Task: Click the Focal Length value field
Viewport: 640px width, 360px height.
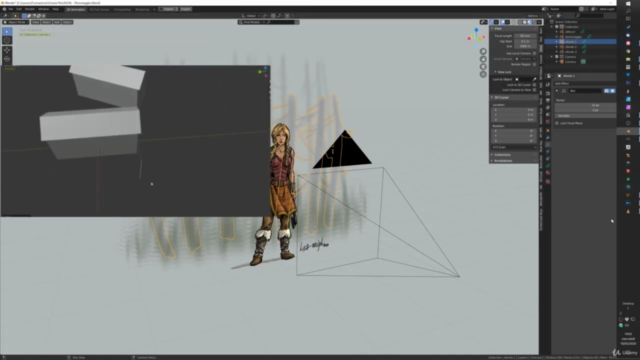Action: [x=525, y=36]
